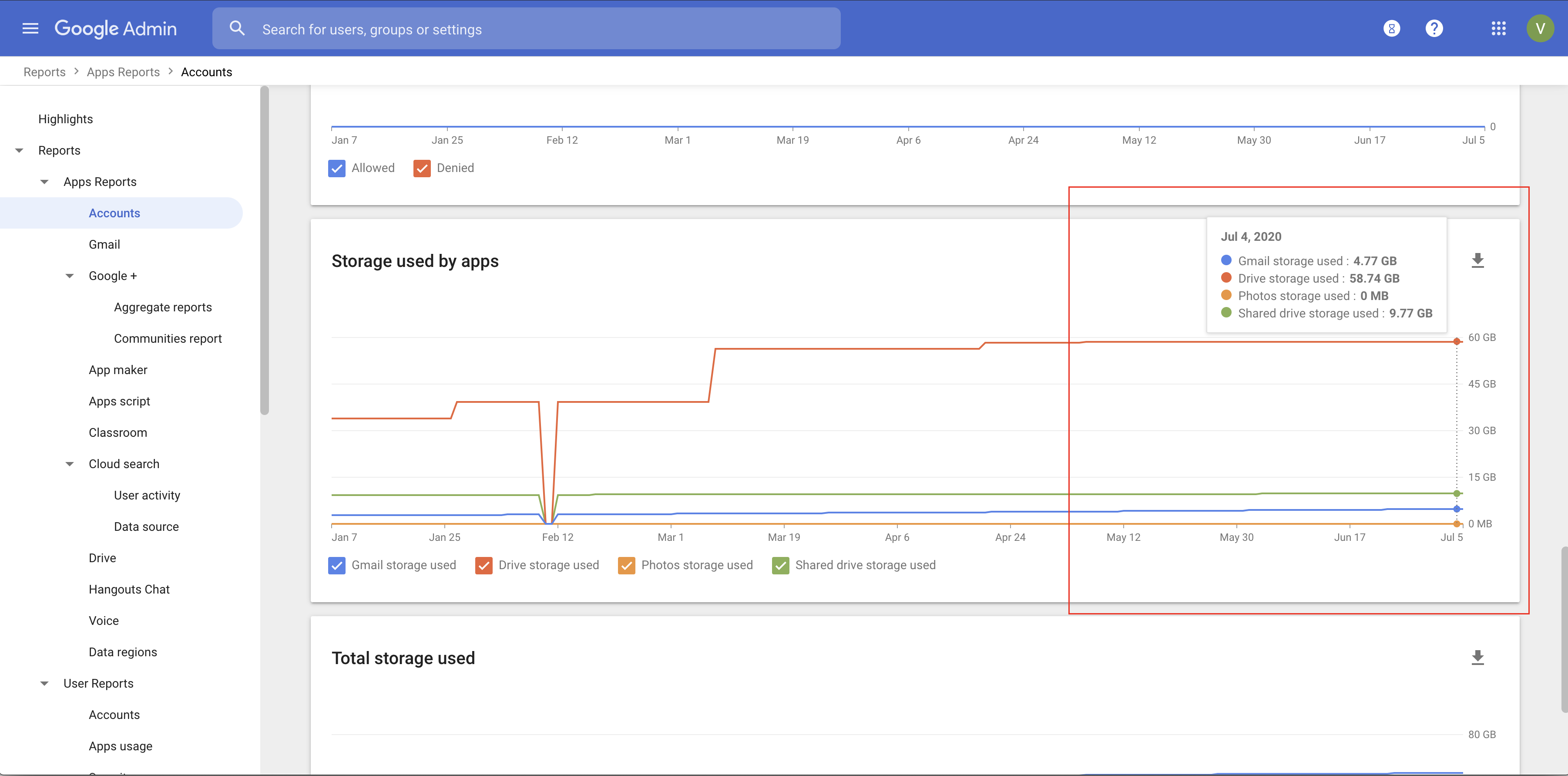
Task: Click Drive storage data point Jul 4
Action: (x=1457, y=342)
